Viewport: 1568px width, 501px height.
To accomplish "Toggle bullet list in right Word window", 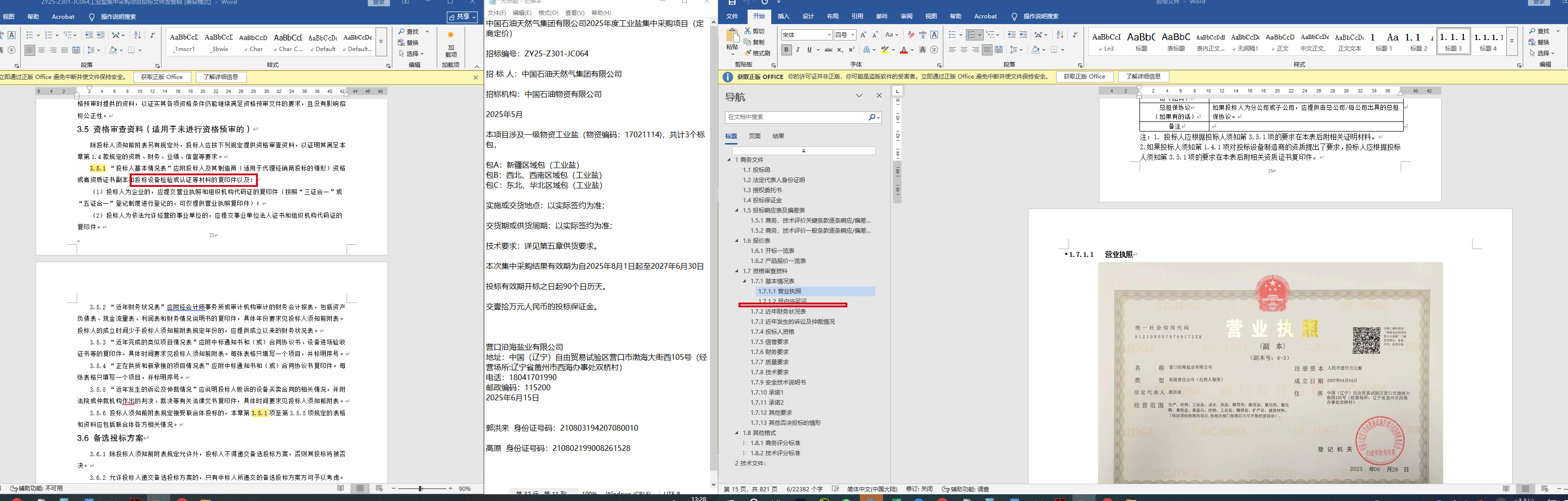I will point(953,35).
